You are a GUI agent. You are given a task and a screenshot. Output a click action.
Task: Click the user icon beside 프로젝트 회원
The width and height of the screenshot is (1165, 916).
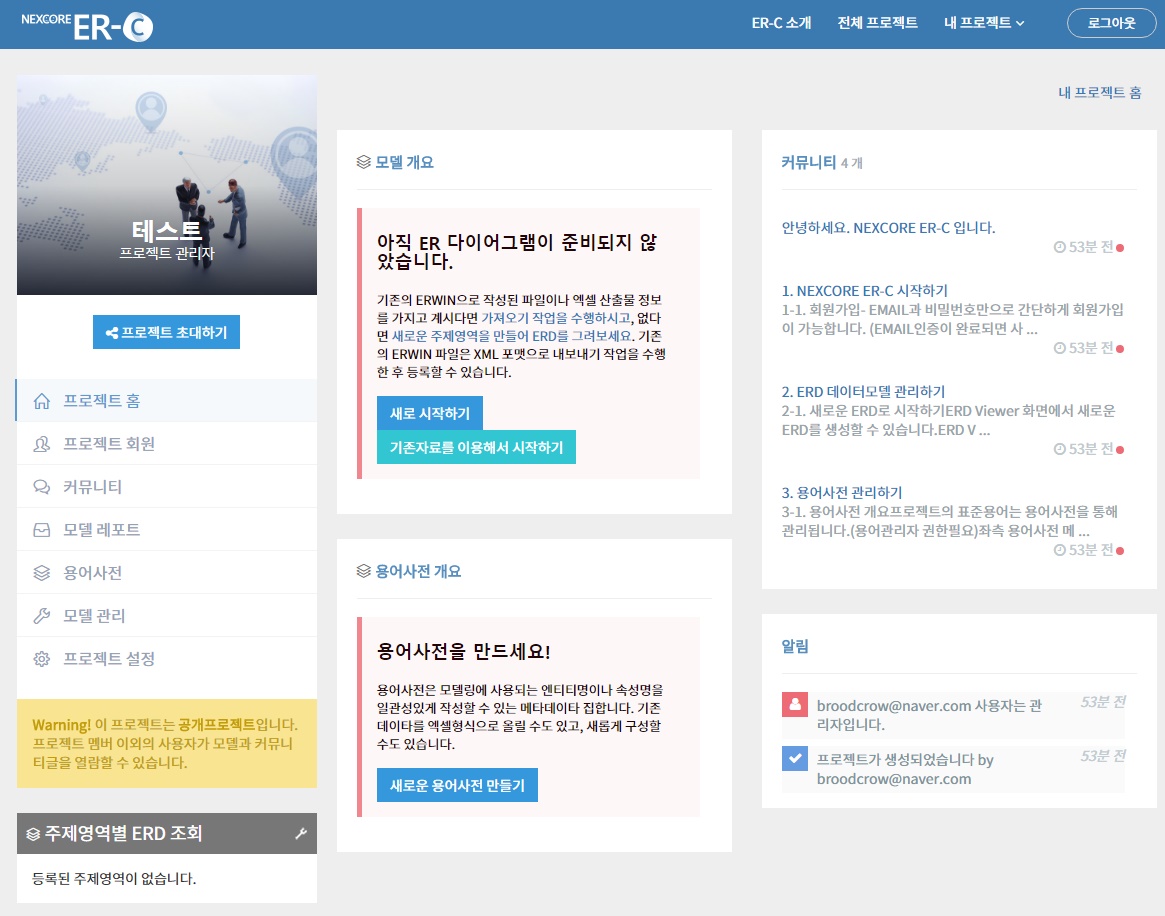click(42, 445)
